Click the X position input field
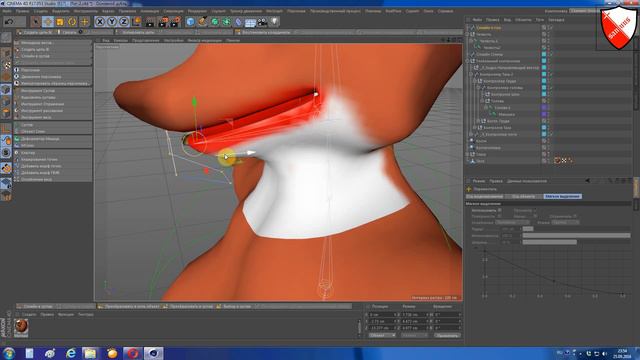Image resolution: width=640 pixels, height=360 pixels. click(382, 315)
